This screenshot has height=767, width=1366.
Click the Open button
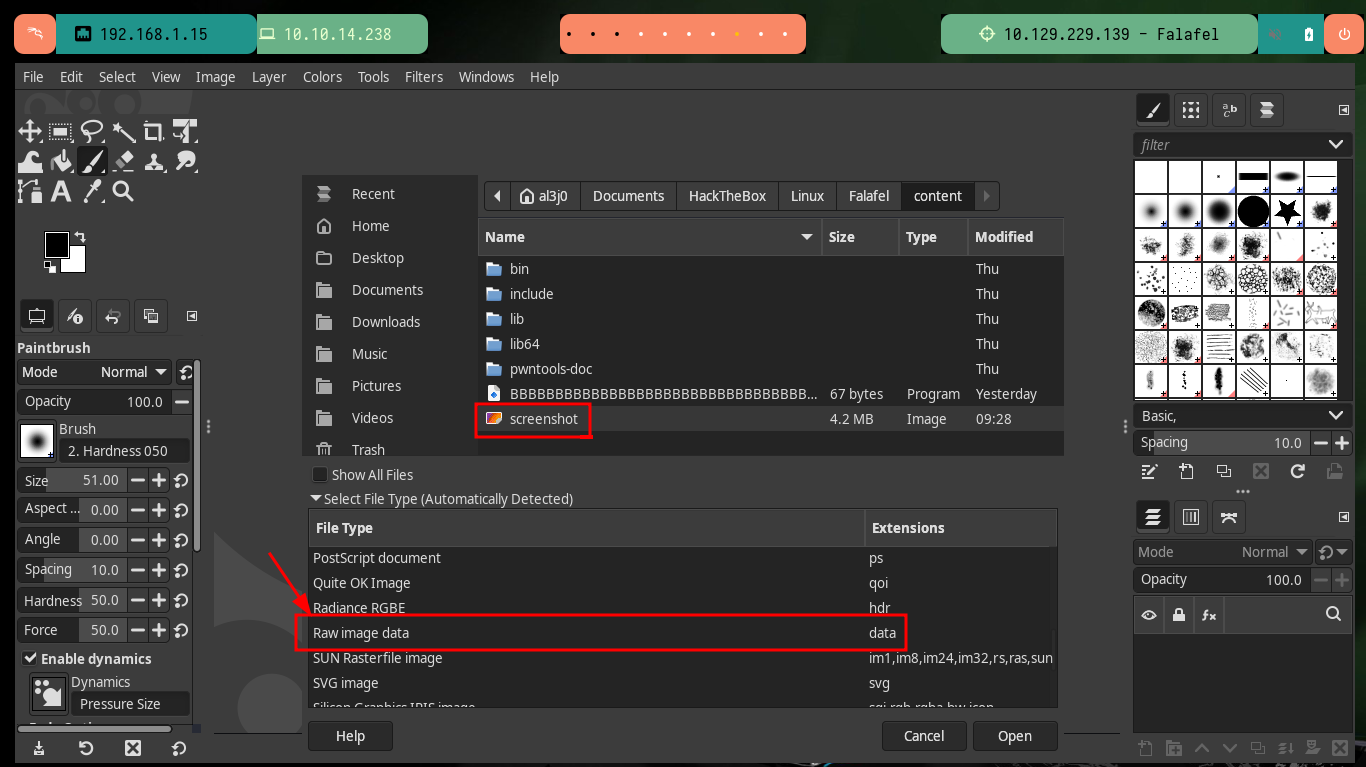pyautogui.click(x=1015, y=736)
